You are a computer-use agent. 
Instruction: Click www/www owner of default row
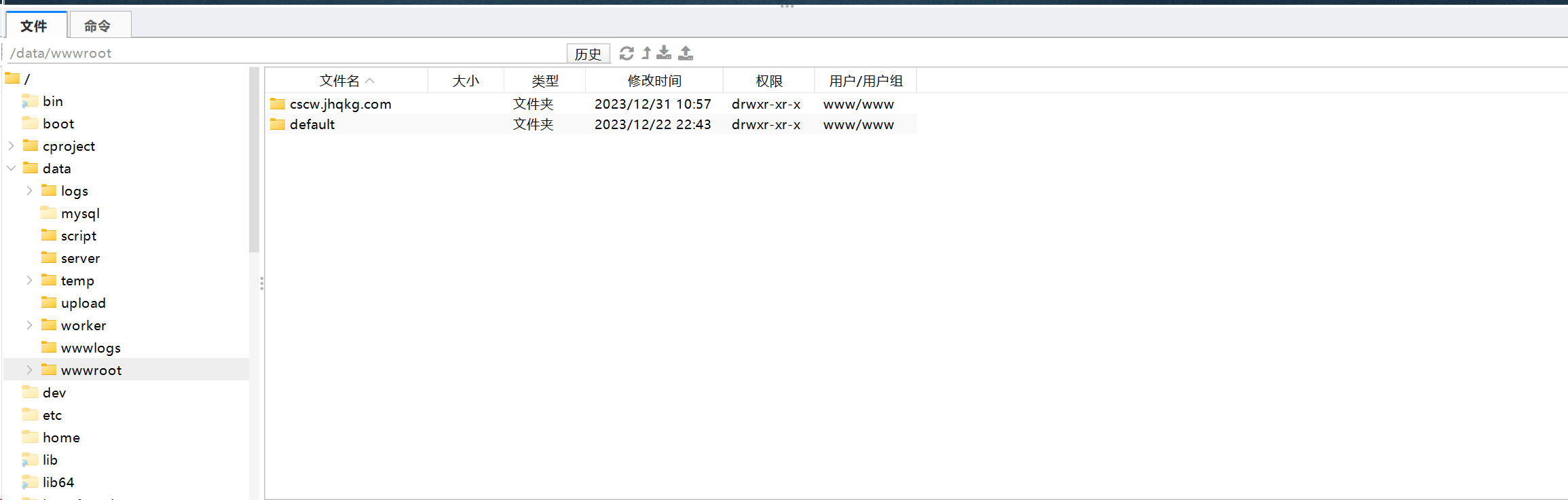(859, 124)
